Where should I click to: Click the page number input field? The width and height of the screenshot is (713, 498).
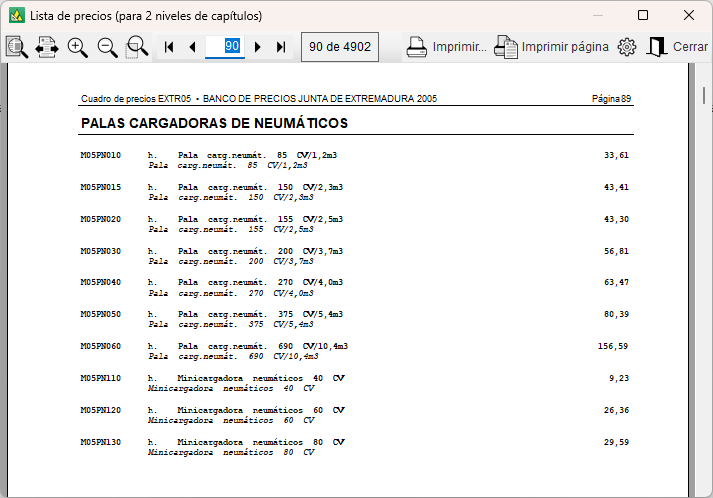225,46
